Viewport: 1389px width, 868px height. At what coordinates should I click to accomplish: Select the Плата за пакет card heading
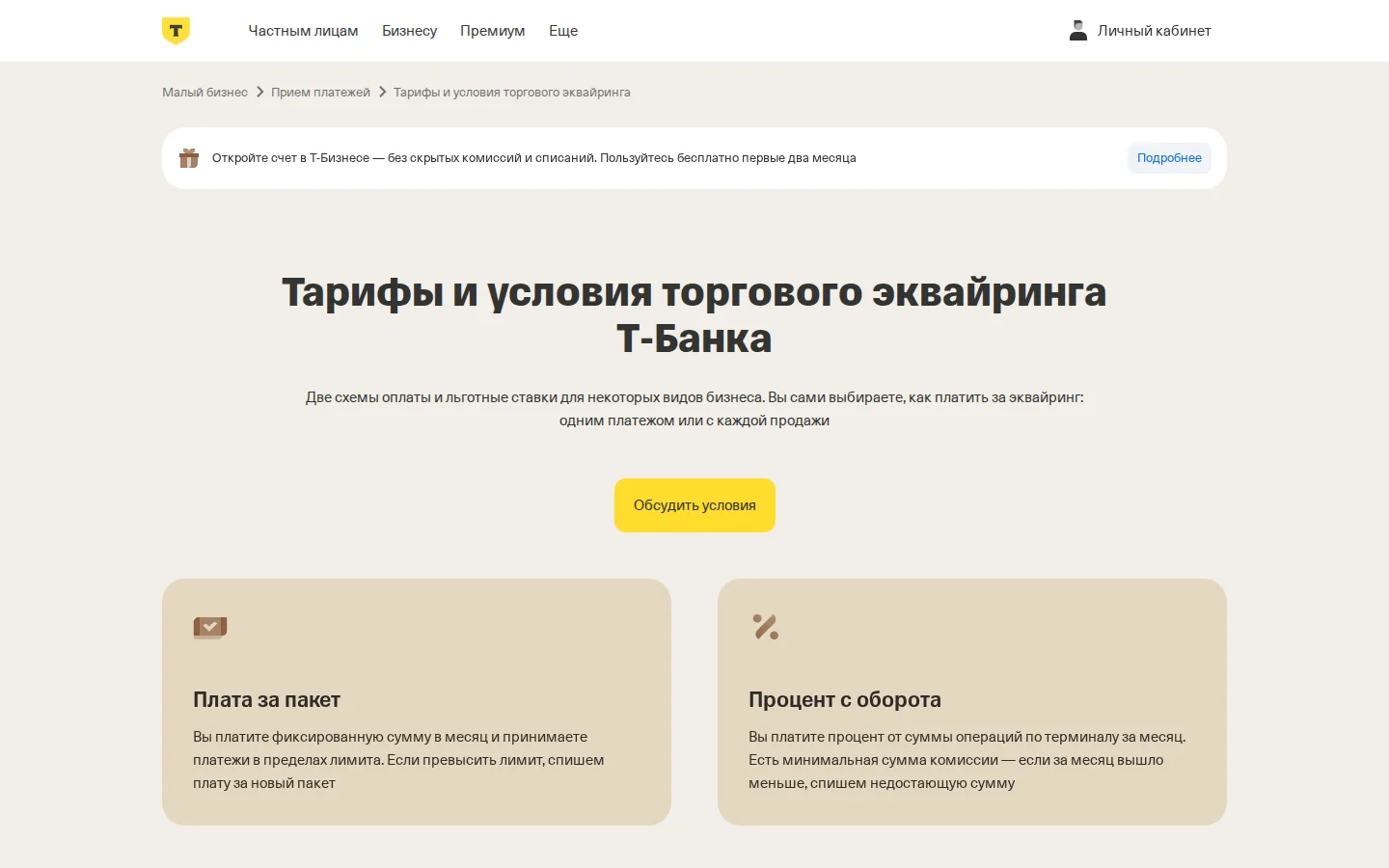point(266,700)
